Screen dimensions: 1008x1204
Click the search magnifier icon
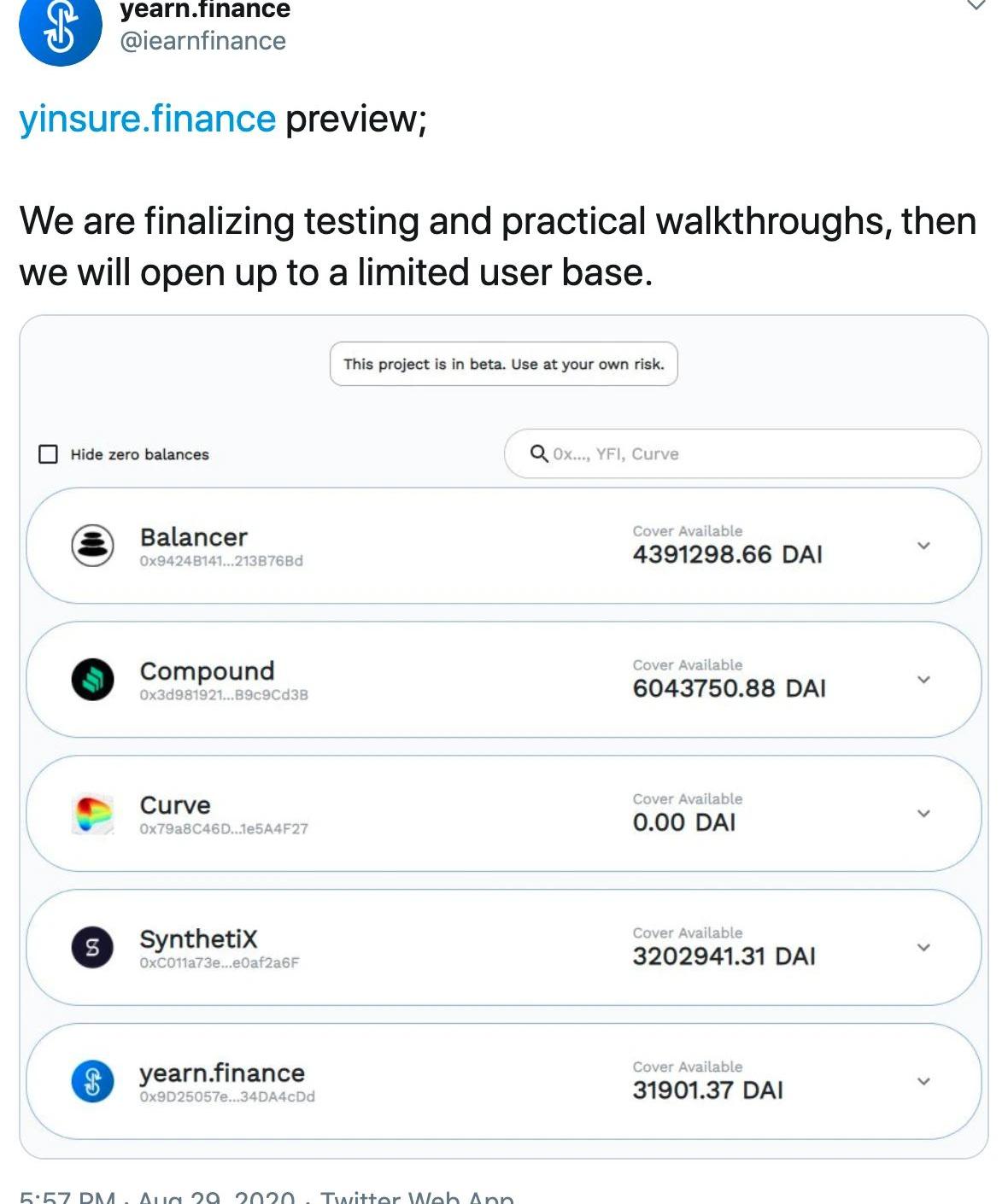point(539,453)
